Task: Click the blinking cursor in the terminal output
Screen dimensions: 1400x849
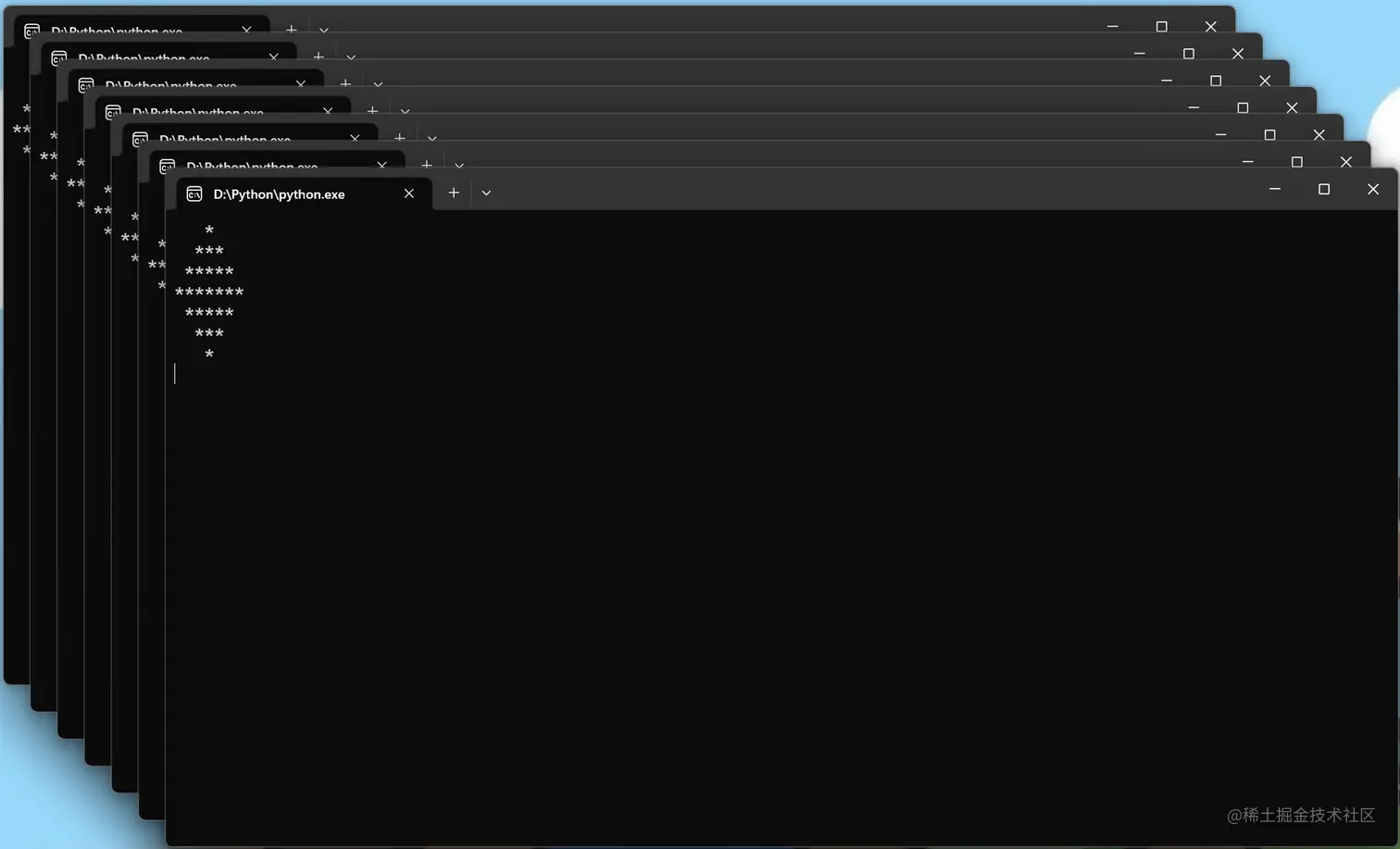Action: pos(176,373)
